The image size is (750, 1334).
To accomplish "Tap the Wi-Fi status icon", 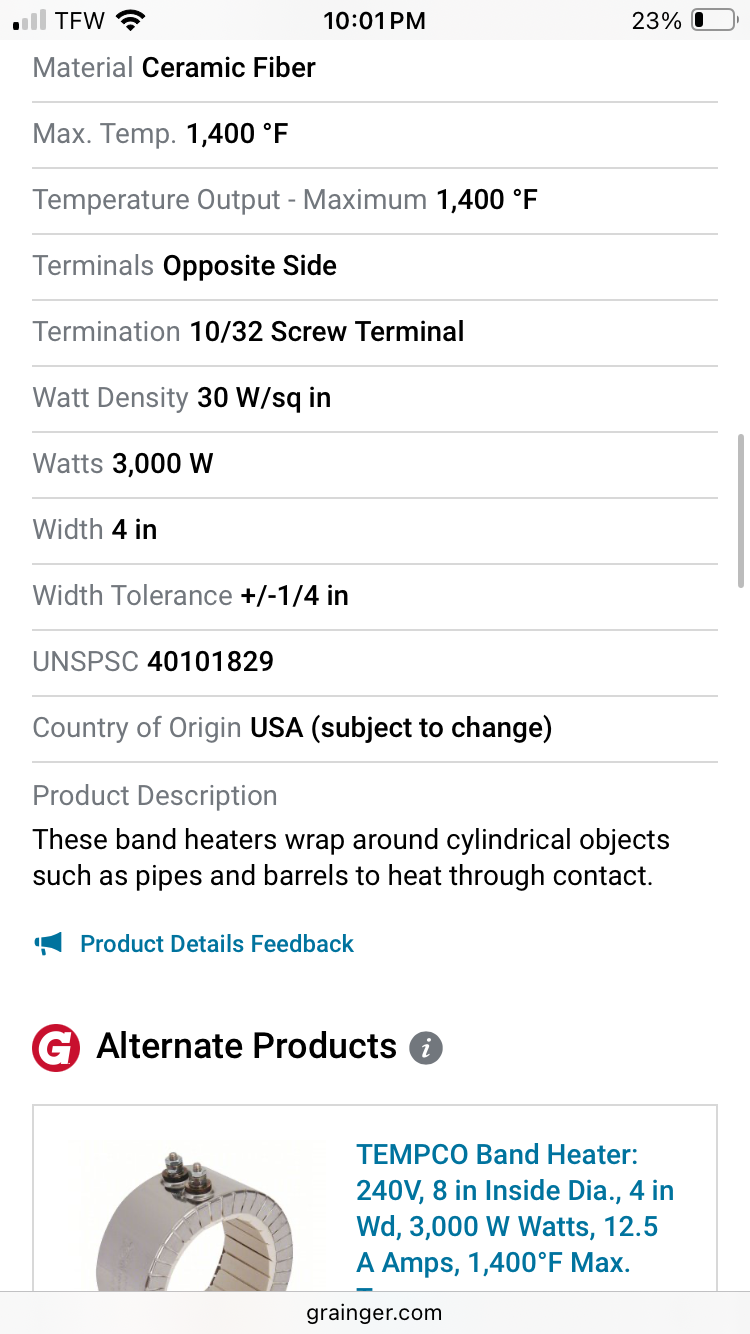I will click(130, 20).
